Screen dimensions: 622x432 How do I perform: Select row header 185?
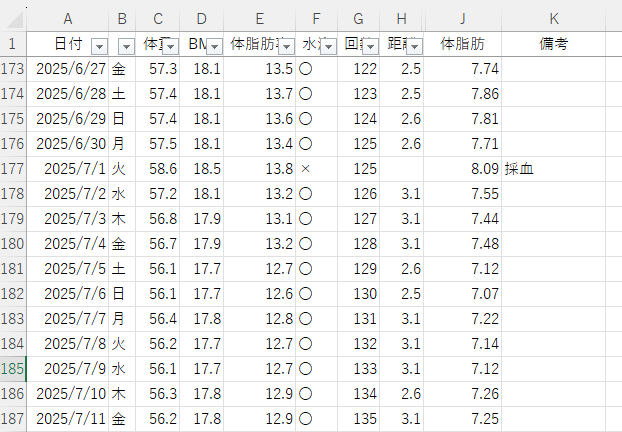coord(13,369)
